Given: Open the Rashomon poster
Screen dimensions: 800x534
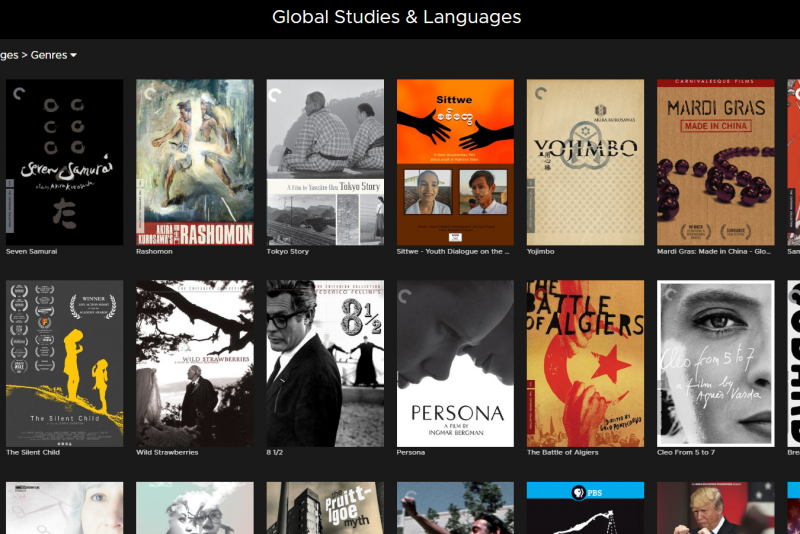Looking at the screenshot, I should [x=195, y=162].
